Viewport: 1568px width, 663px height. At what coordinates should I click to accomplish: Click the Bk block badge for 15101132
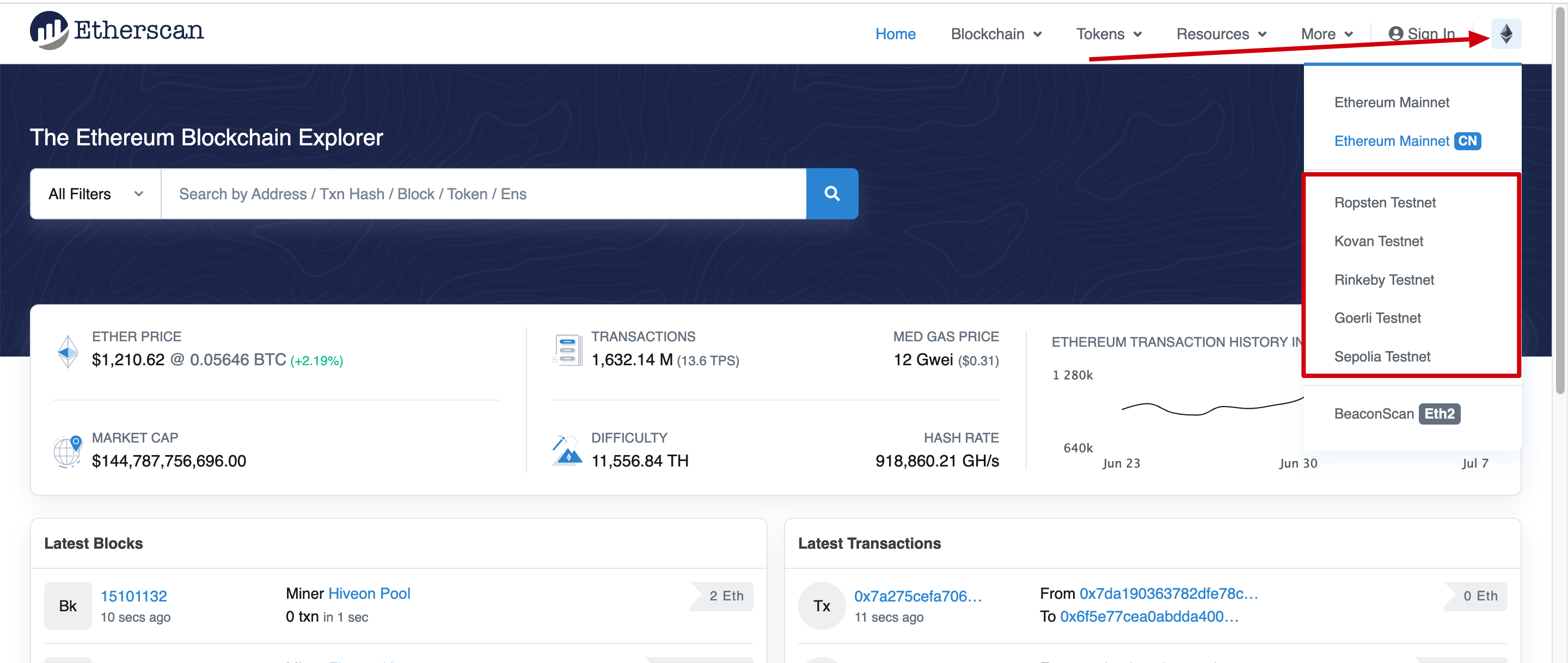pyautogui.click(x=68, y=605)
